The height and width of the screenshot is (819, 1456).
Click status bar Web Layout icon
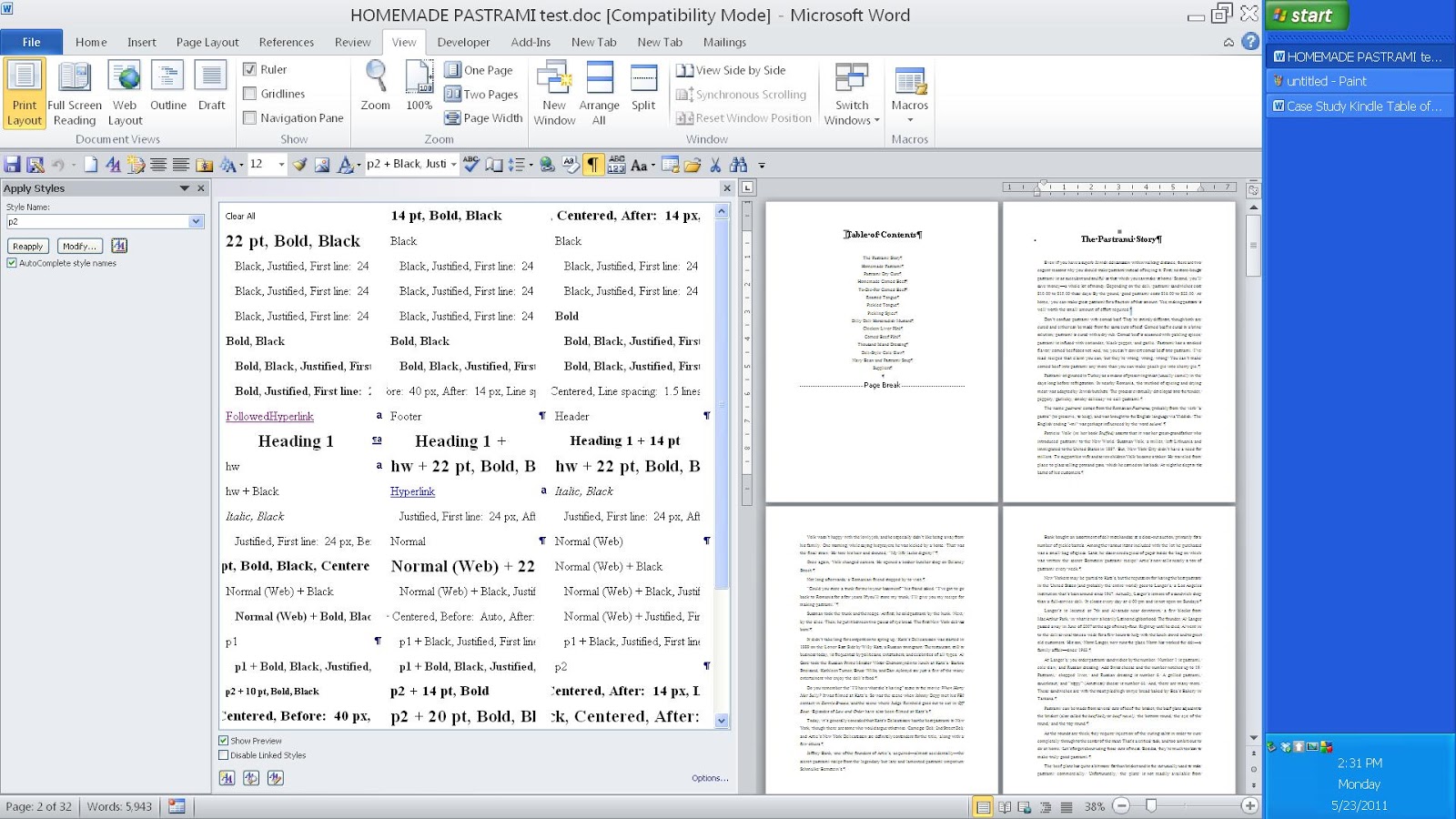click(1024, 806)
